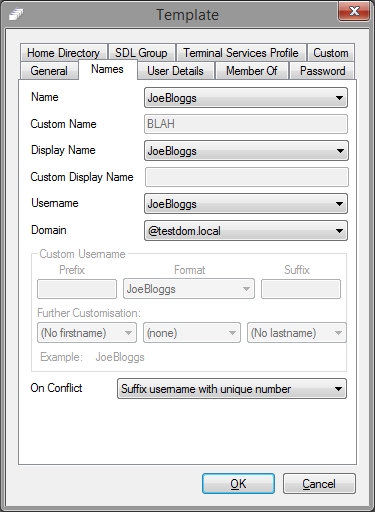Click the Custom Display Name label
Screen dimensions: 375x512
click(x=82, y=177)
